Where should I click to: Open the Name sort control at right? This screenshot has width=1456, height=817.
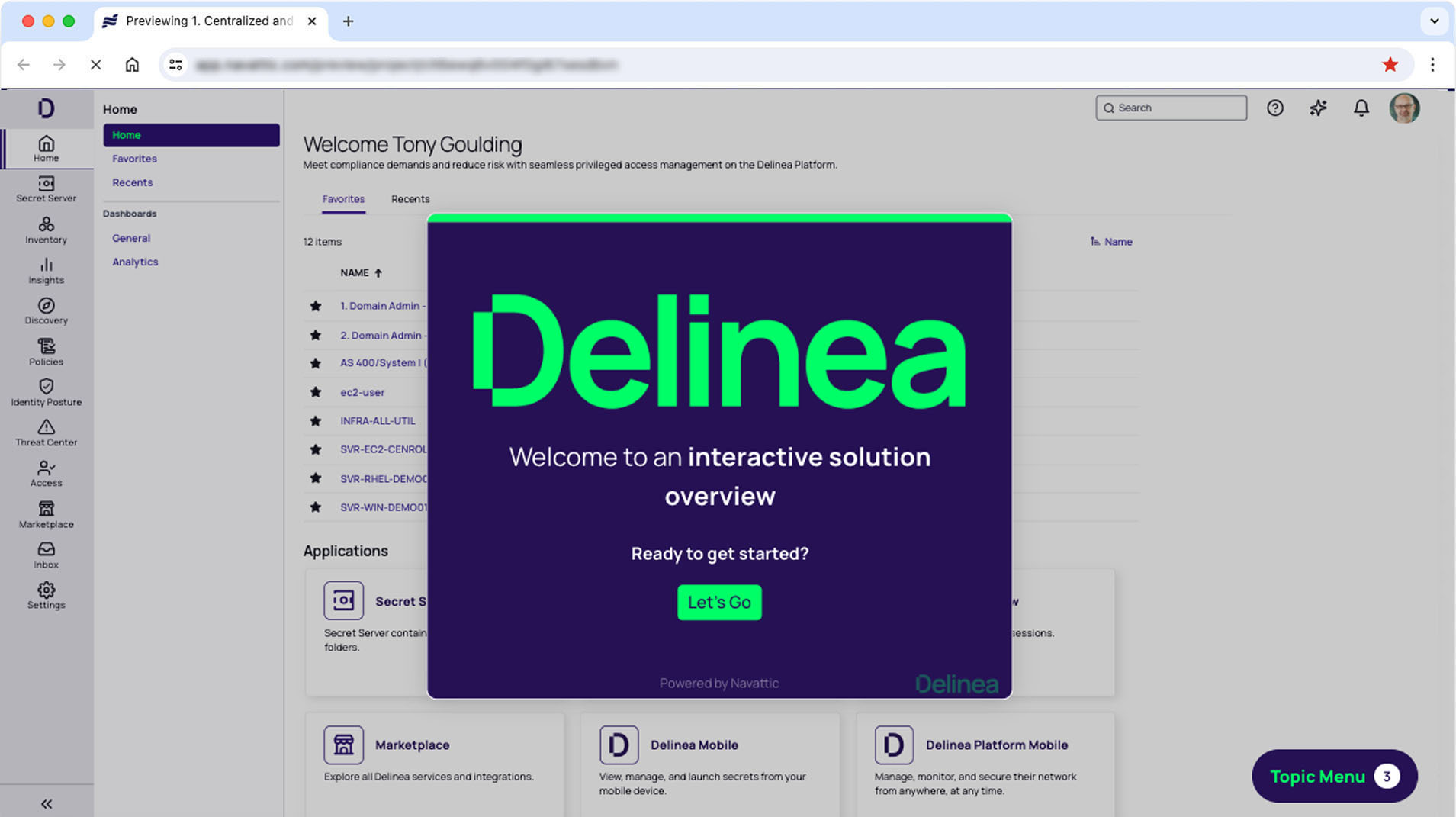point(1111,242)
